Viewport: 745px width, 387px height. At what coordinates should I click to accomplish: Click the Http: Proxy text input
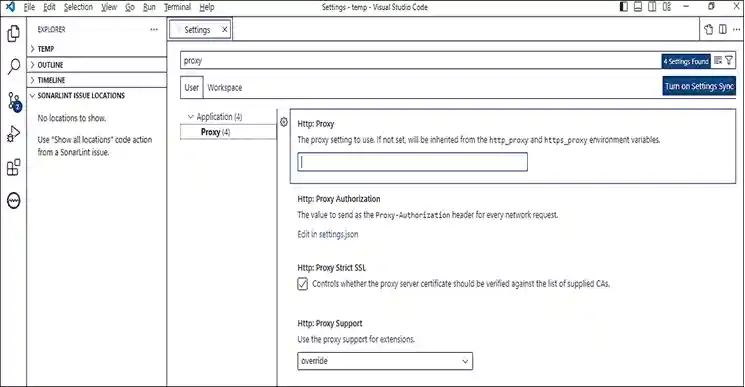point(412,162)
